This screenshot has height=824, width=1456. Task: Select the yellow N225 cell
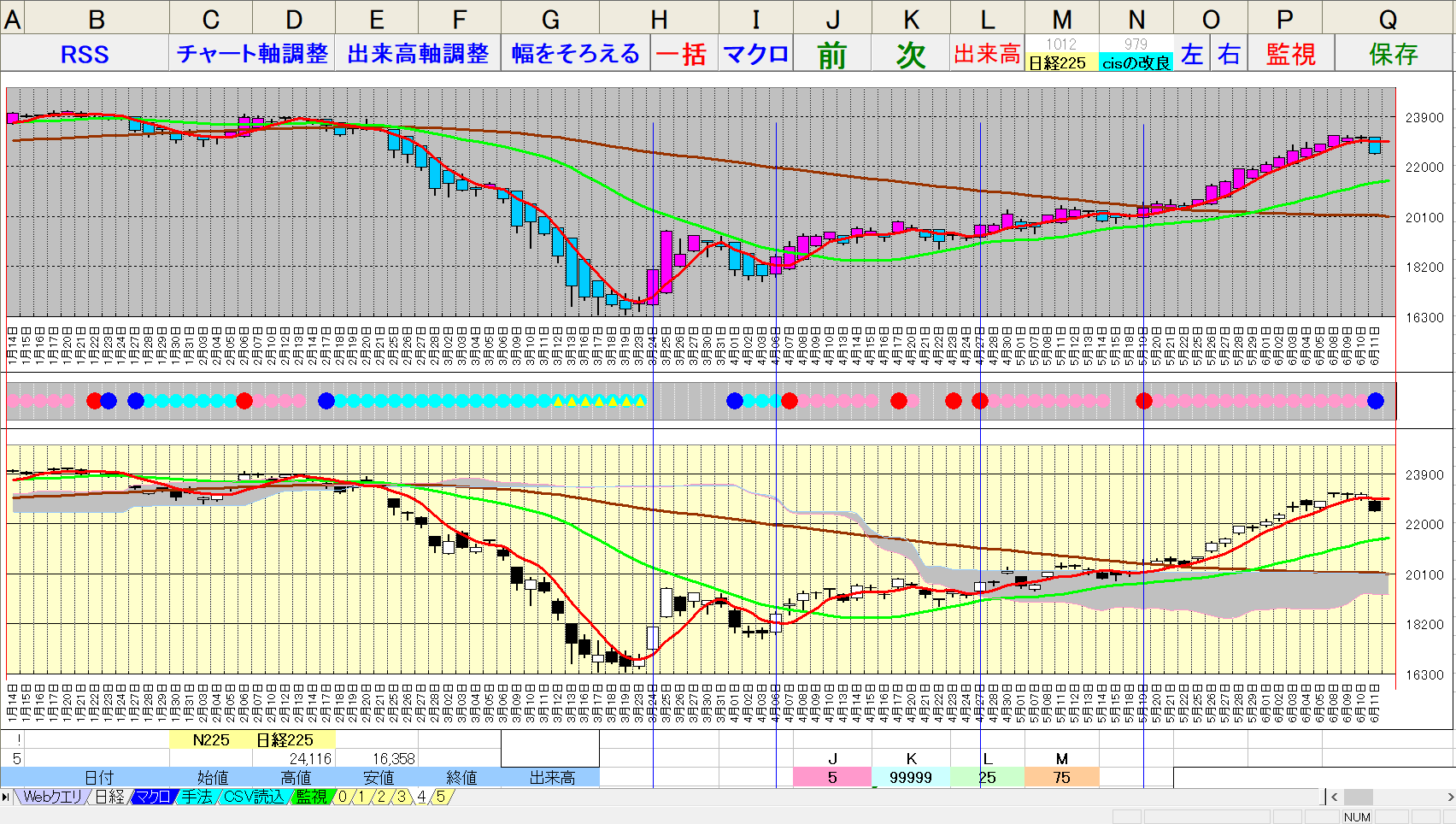point(211,739)
